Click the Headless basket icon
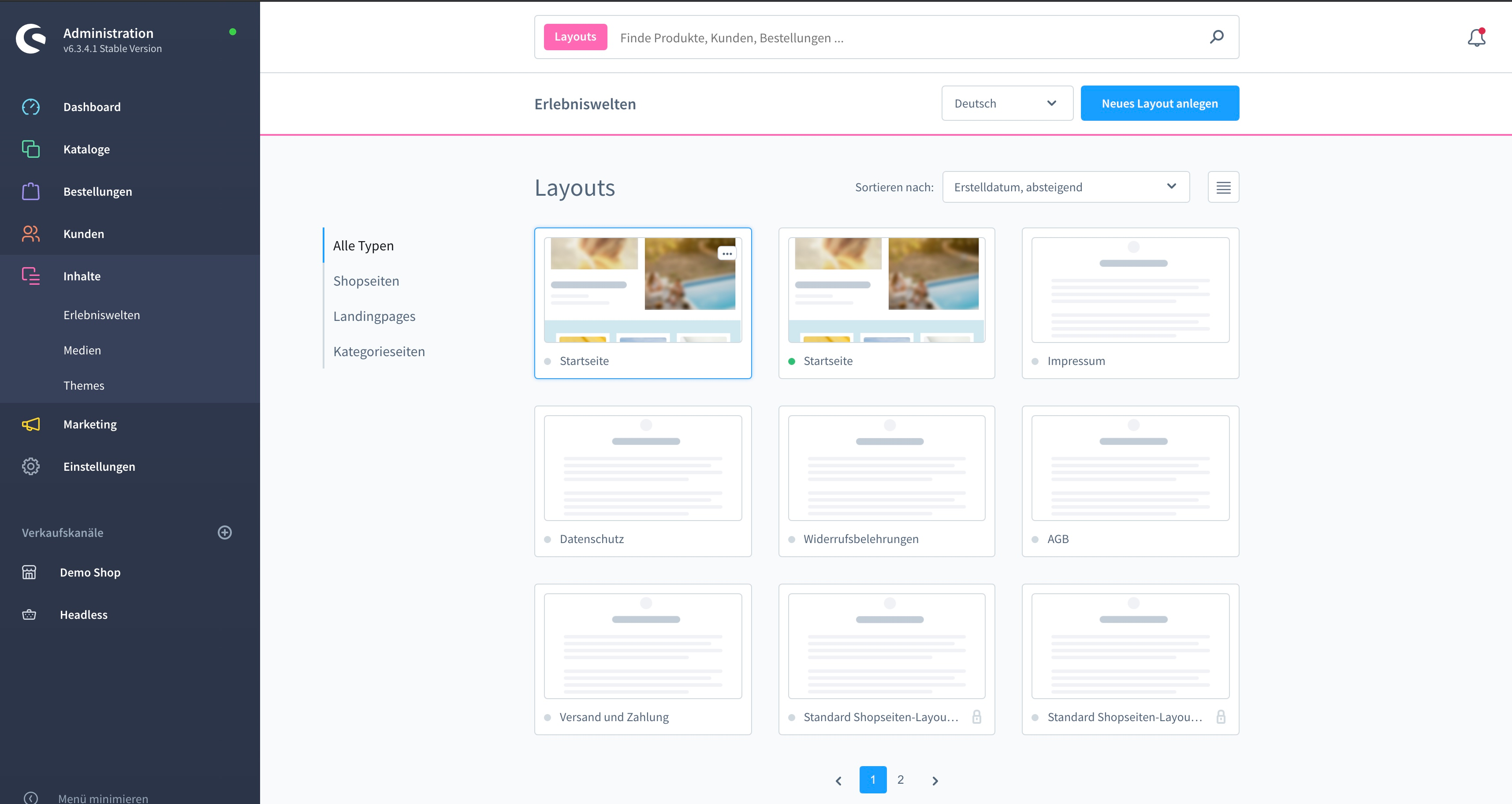 click(30, 614)
